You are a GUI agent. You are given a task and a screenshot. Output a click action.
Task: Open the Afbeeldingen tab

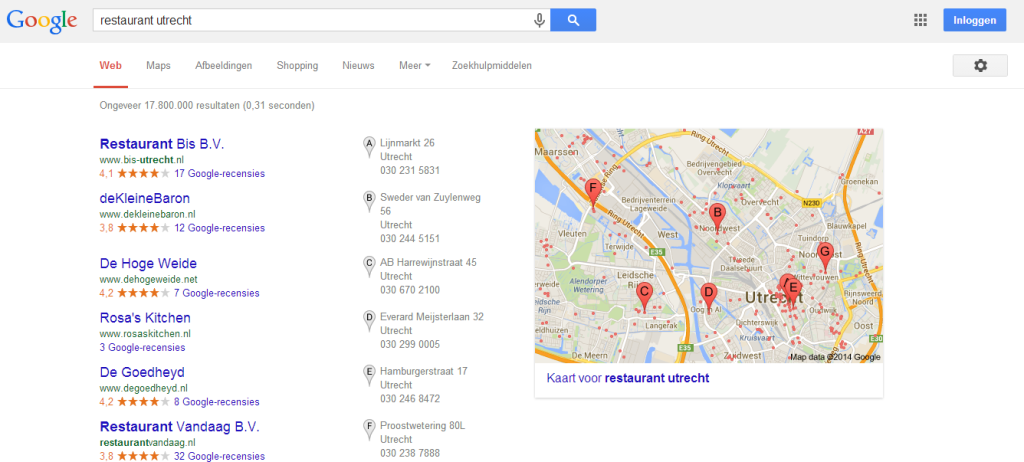pos(223,66)
